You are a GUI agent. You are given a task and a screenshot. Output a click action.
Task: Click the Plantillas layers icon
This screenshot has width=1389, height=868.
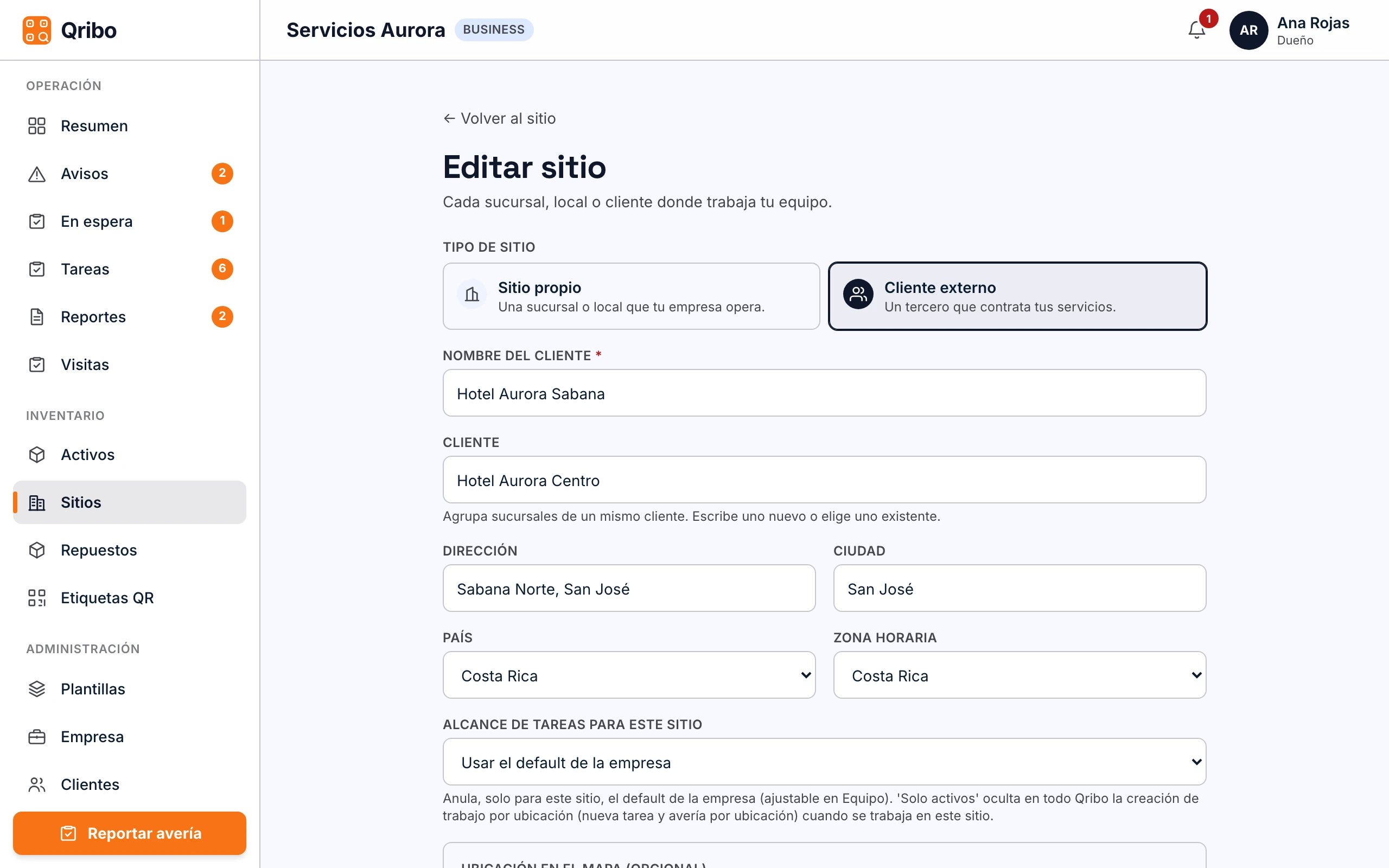click(37, 688)
